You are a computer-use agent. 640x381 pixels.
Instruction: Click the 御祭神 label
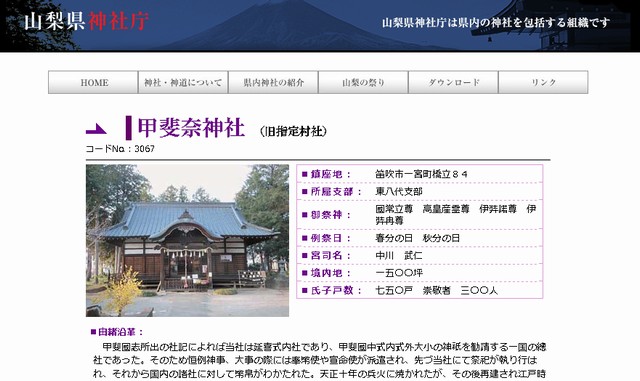(326, 215)
